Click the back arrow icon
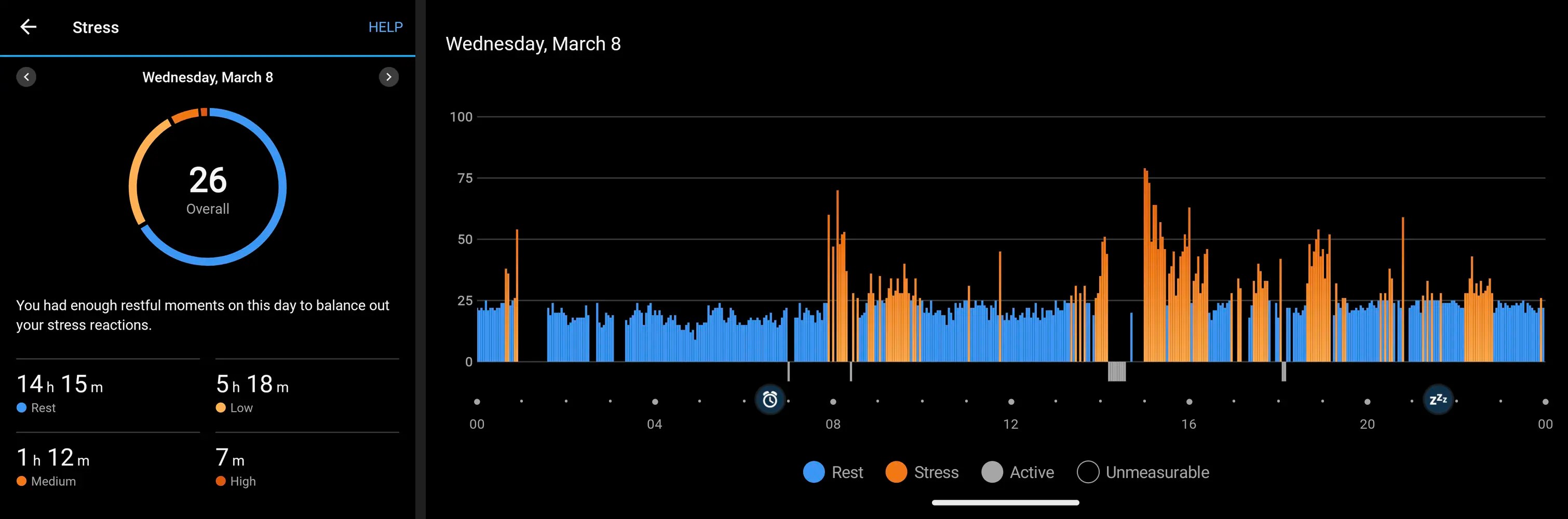The width and height of the screenshot is (1568, 519). point(28,27)
